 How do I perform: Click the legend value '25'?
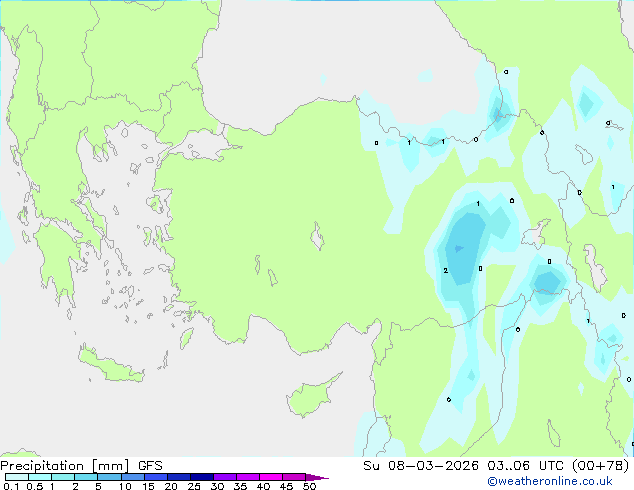(194, 486)
